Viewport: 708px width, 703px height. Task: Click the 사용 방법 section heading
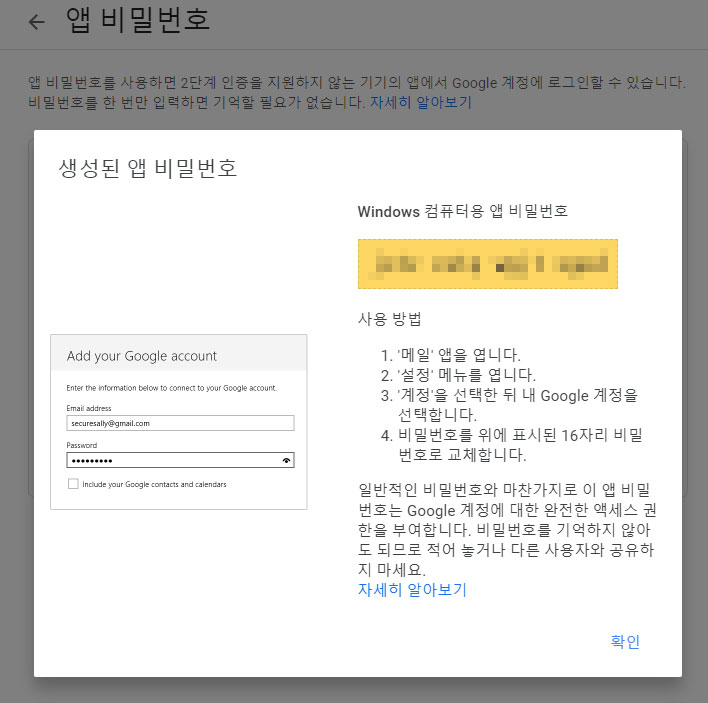(389, 320)
